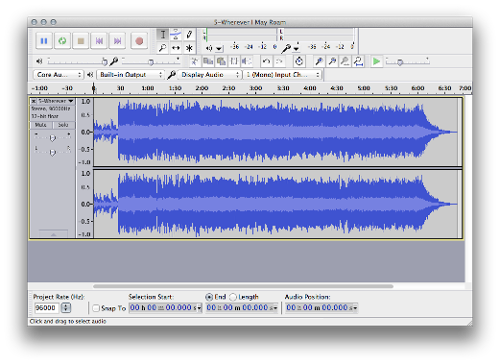Select the Zoom (magnifier) tool

[x=163, y=48]
